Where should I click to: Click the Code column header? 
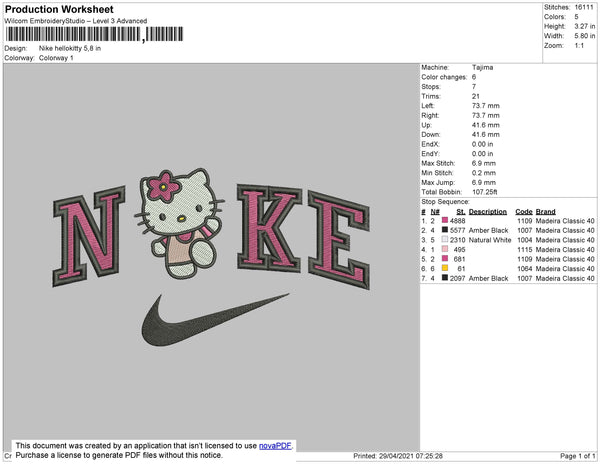pos(524,211)
